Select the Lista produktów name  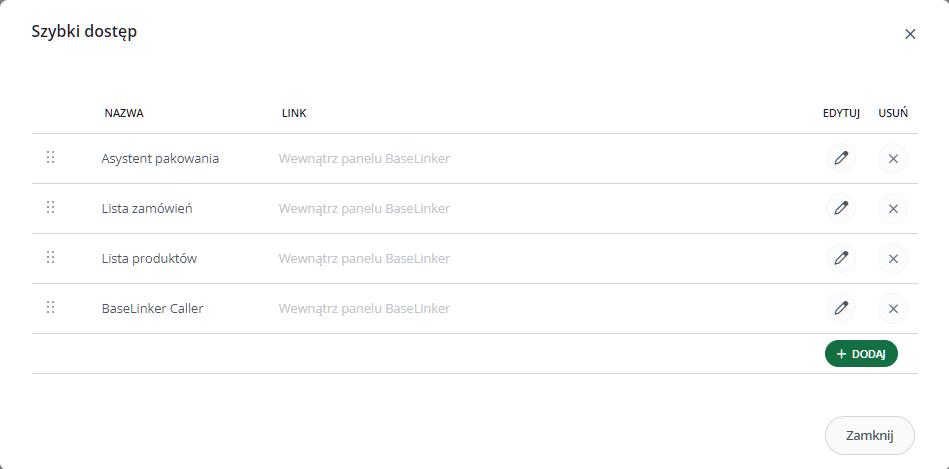[149, 258]
